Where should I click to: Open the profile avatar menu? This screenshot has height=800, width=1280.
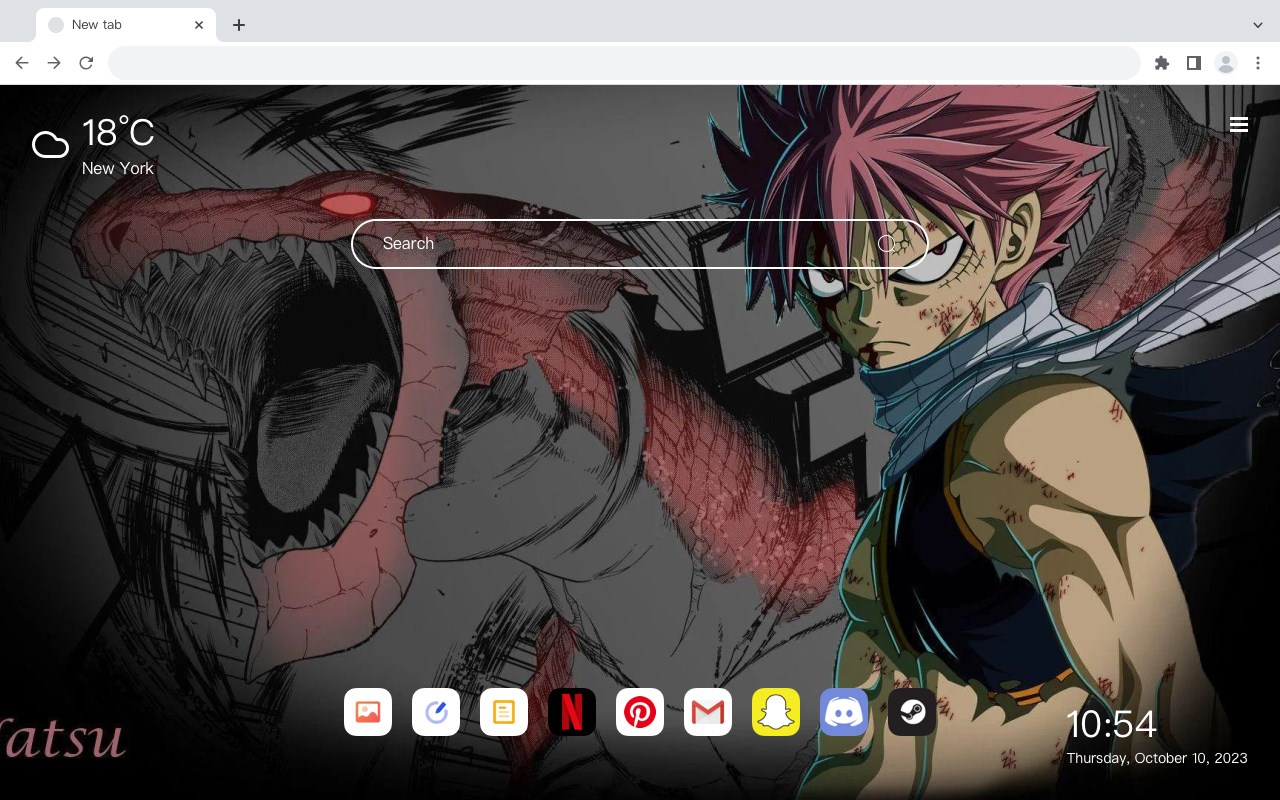pos(1226,63)
